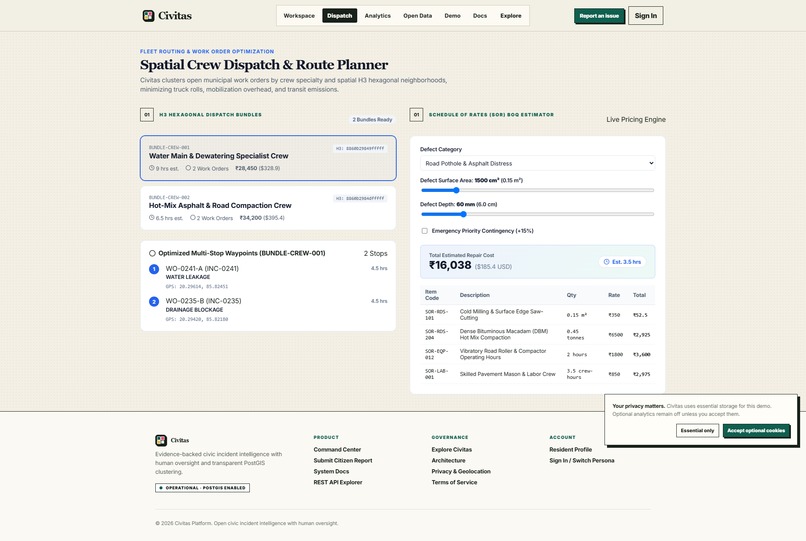Adjust the Defect Depth slider
This screenshot has height=541, width=806.
pos(538,214)
